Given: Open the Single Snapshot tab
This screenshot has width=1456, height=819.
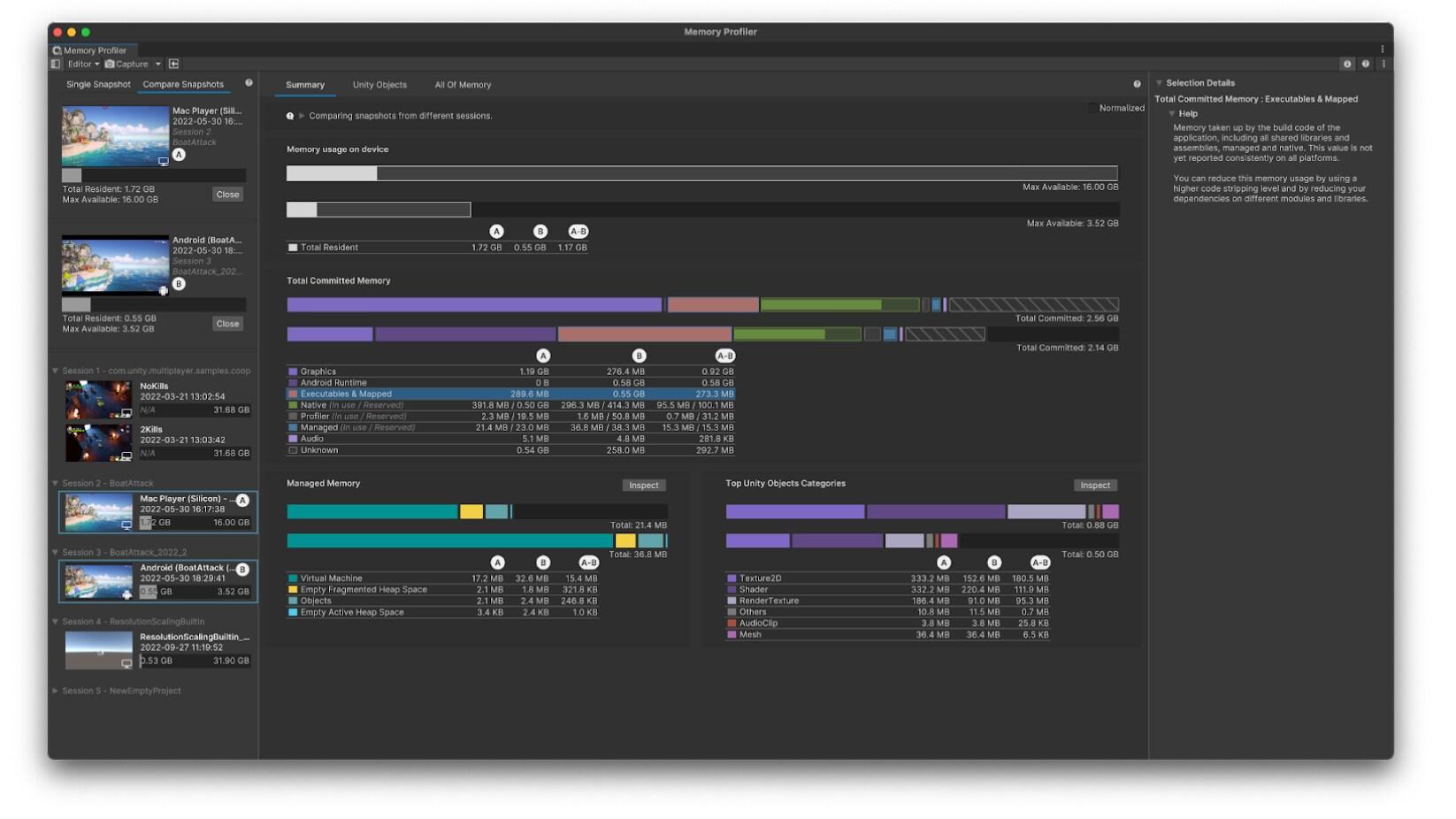Looking at the screenshot, I should point(97,83).
